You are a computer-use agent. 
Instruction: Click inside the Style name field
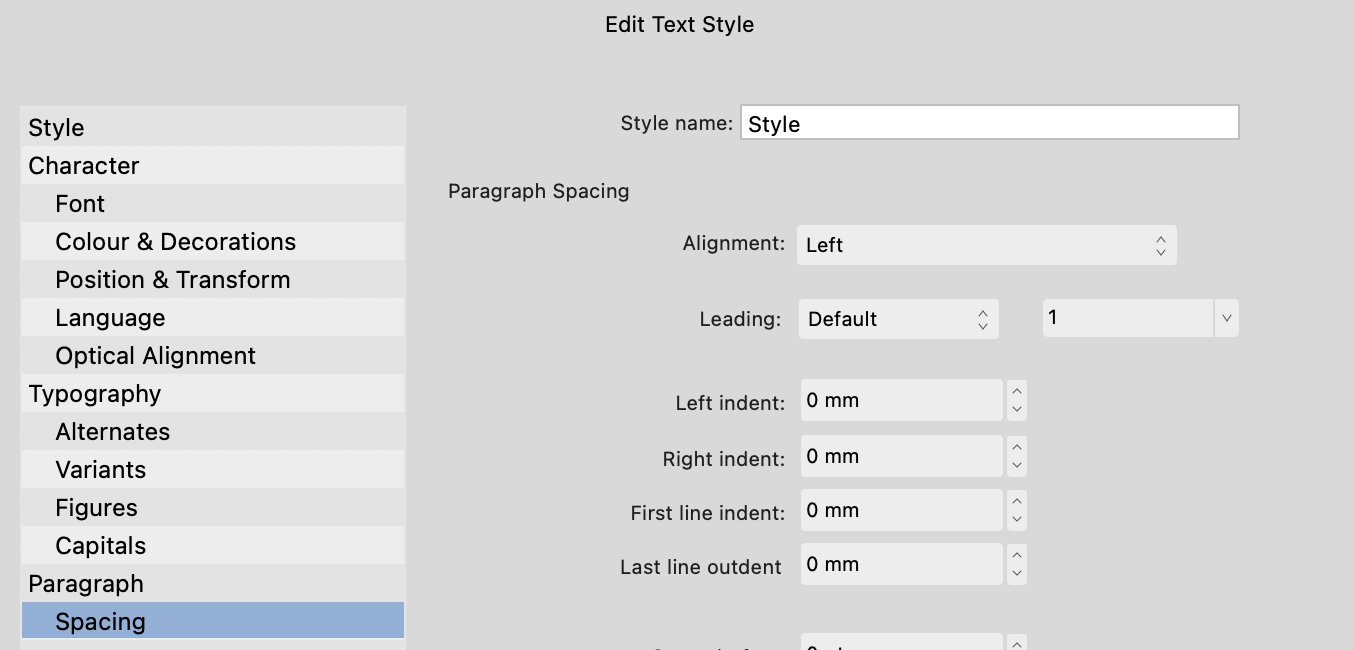click(989, 122)
